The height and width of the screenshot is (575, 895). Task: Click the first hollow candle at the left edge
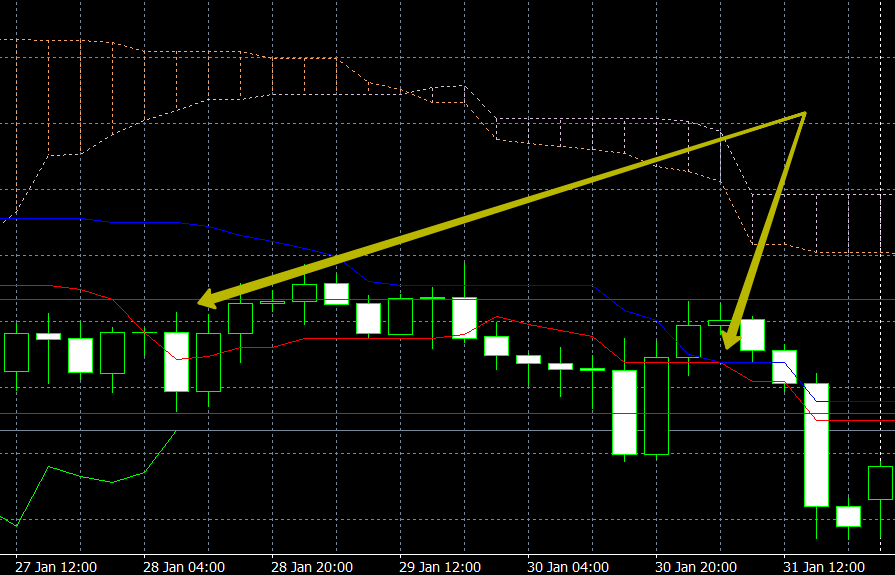[x=17, y=352]
